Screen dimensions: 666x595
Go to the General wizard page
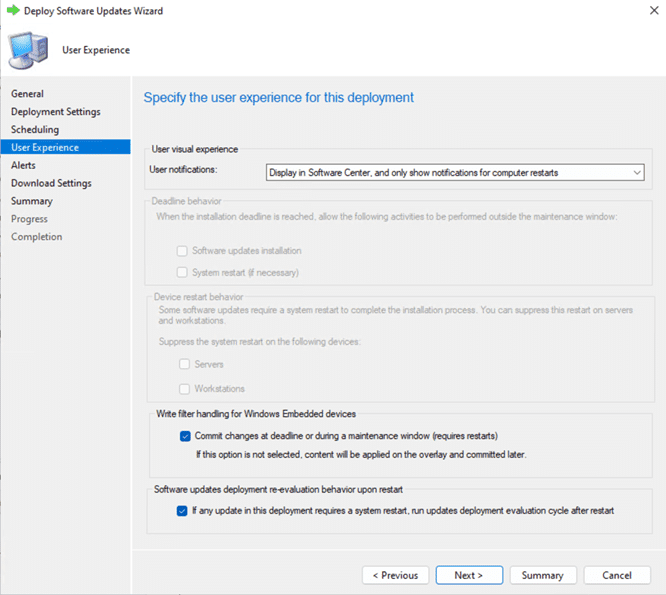(x=27, y=94)
